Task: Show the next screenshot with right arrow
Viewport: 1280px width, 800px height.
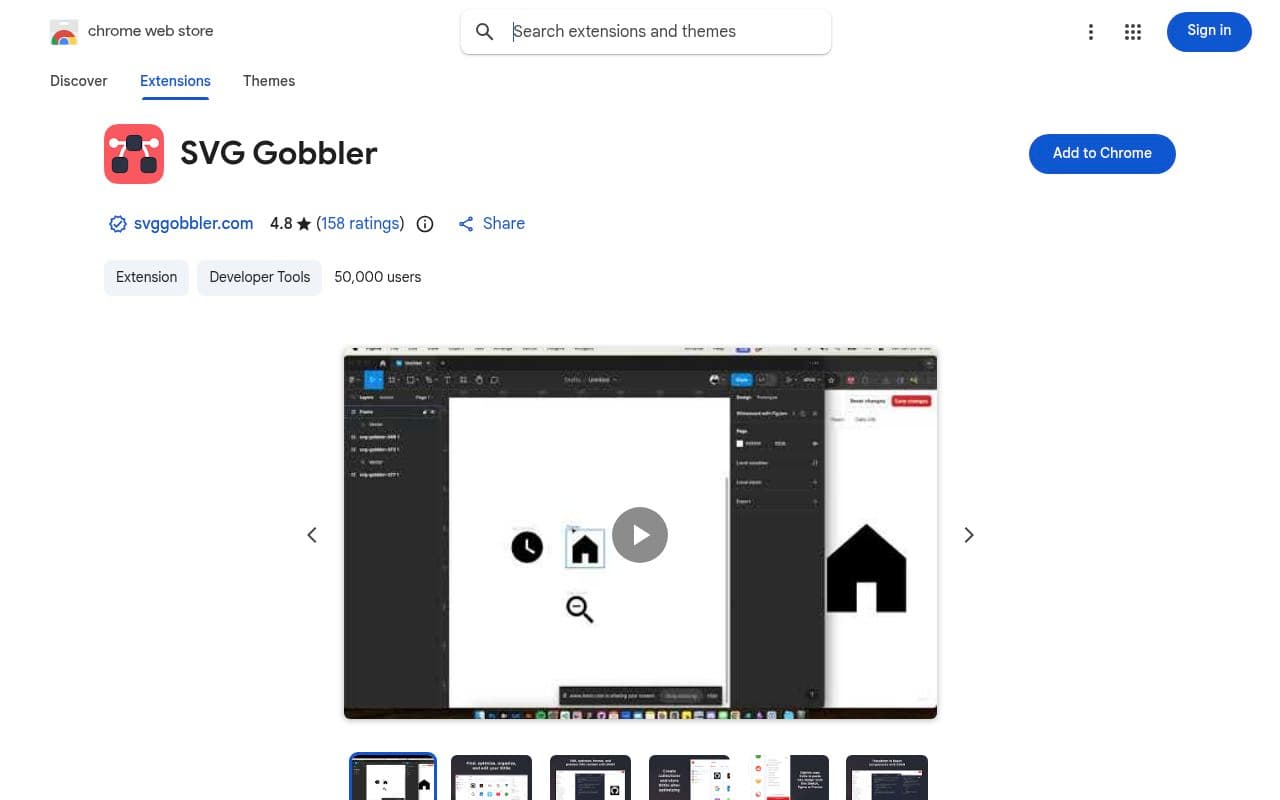Action: [968, 534]
